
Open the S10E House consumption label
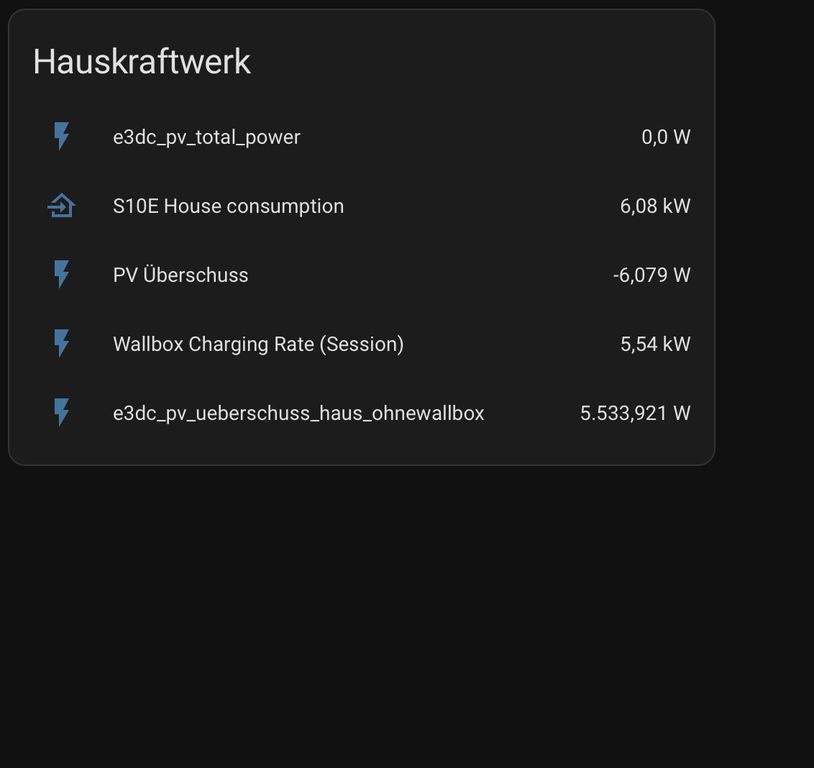click(228, 206)
